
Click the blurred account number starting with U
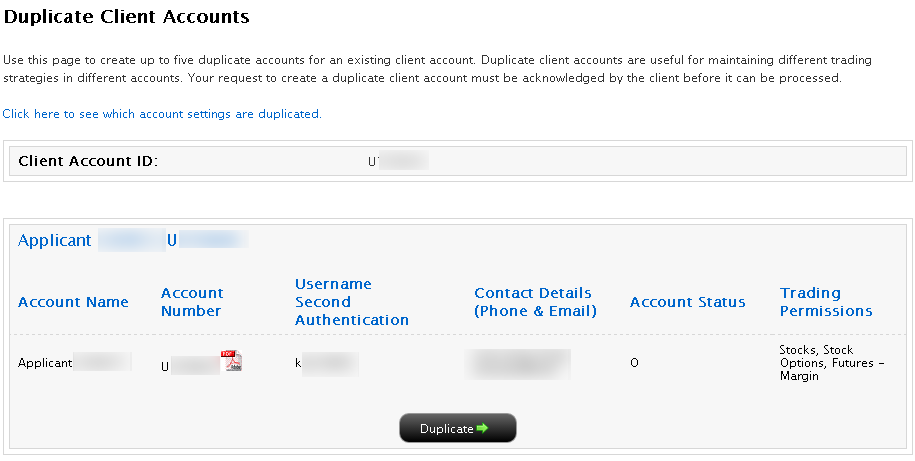point(190,366)
